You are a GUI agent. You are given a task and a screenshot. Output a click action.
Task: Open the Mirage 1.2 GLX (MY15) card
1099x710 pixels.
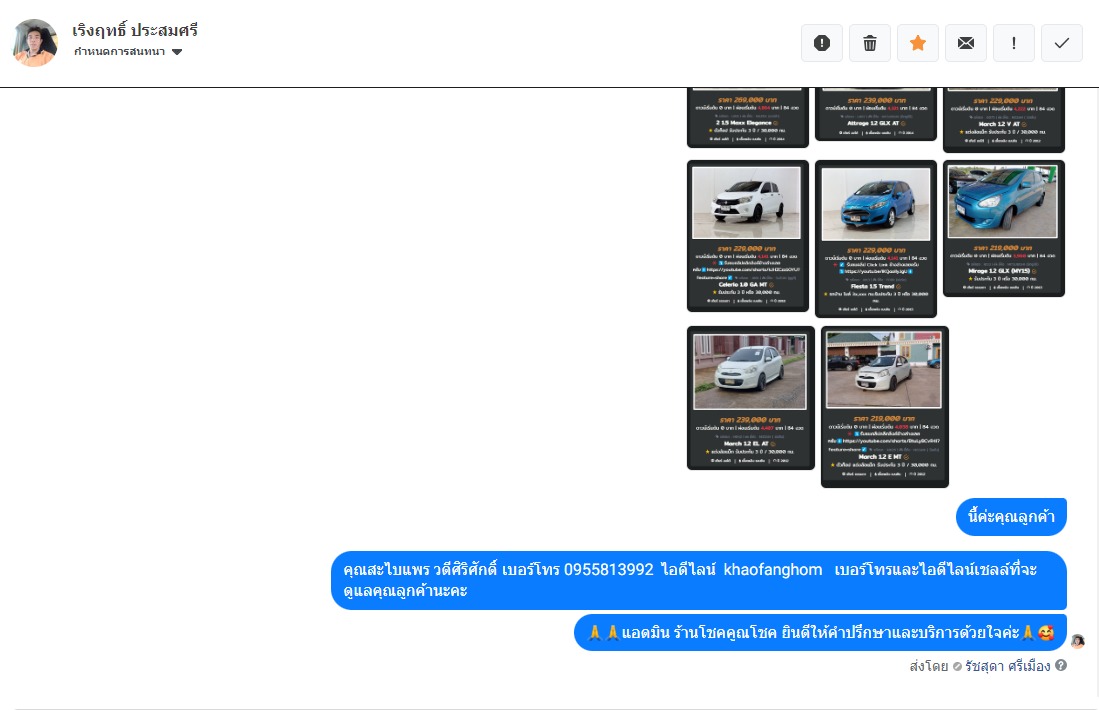pos(1004,228)
